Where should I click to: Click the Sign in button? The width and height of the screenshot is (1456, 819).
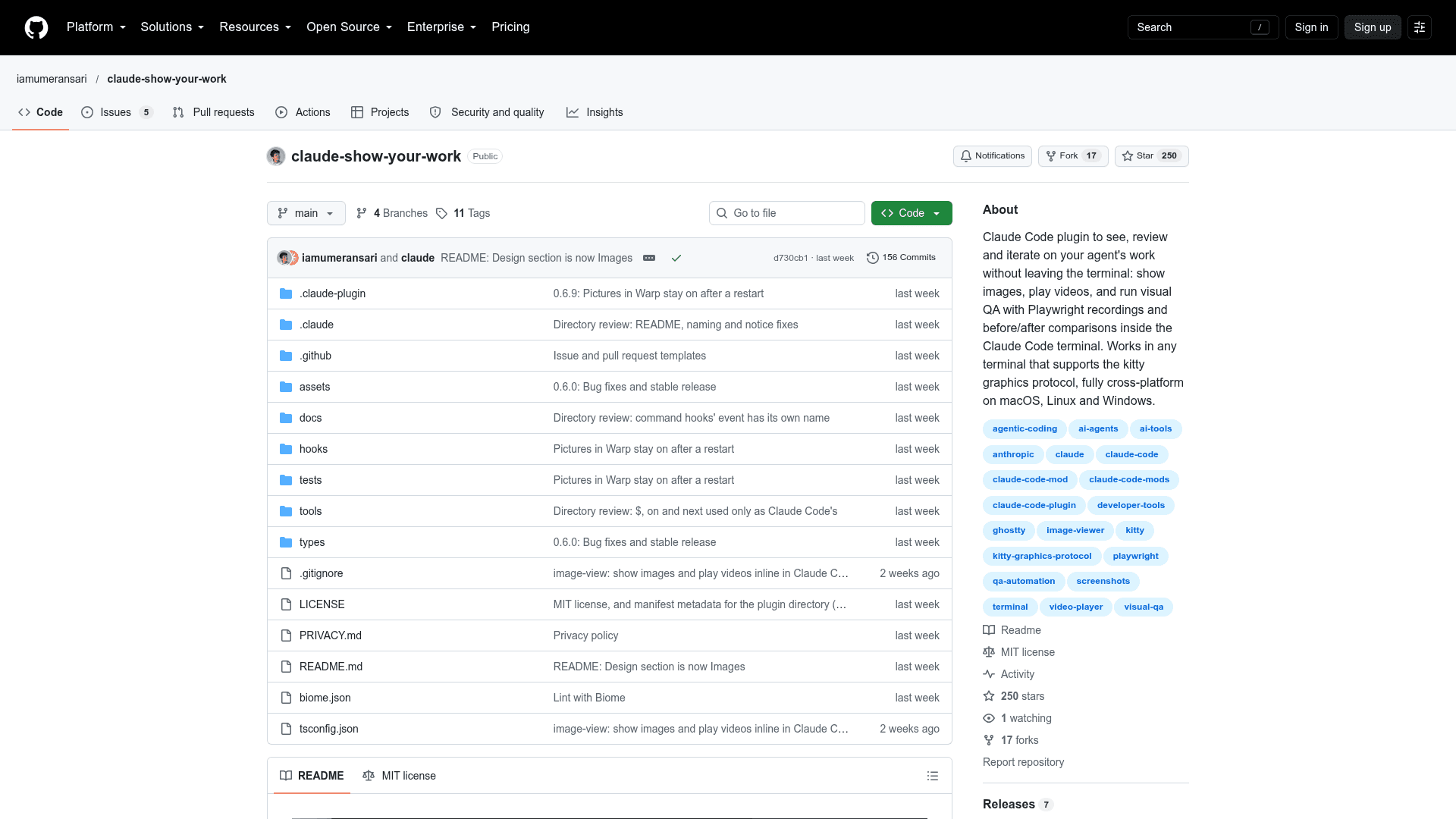[x=1311, y=27]
